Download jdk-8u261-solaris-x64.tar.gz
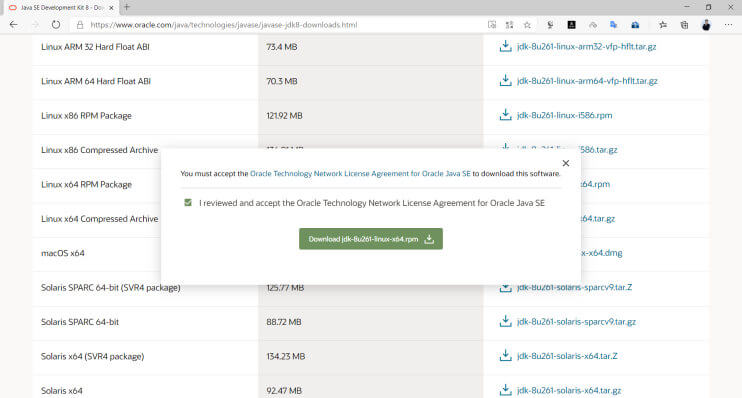Viewport: 742px width, 398px height. [569, 390]
